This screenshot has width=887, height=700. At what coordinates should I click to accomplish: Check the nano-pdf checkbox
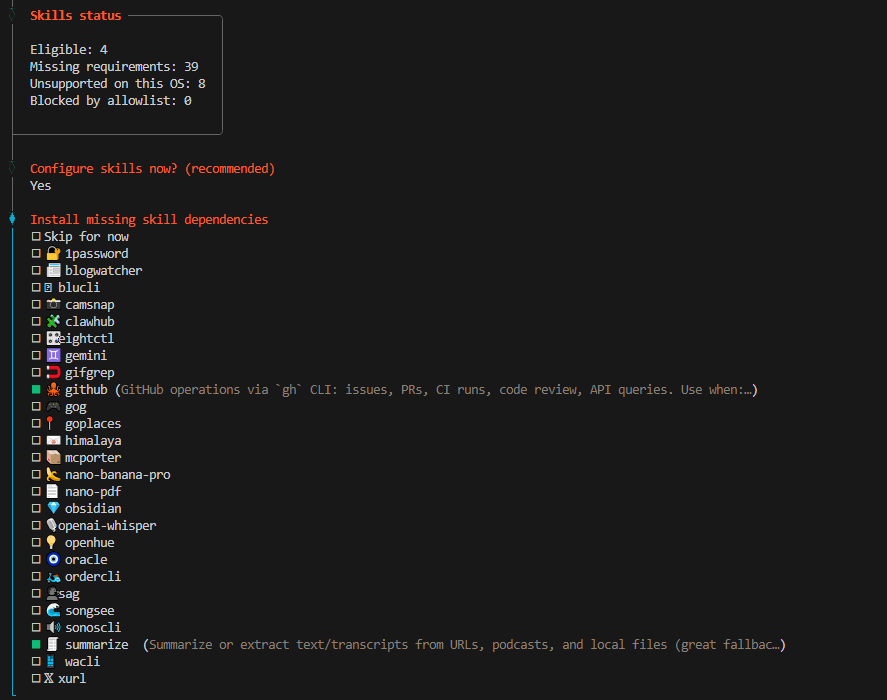coord(36,491)
